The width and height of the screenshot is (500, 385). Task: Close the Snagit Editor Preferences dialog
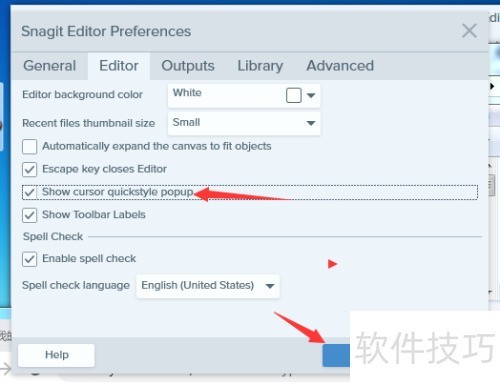click(x=469, y=31)
